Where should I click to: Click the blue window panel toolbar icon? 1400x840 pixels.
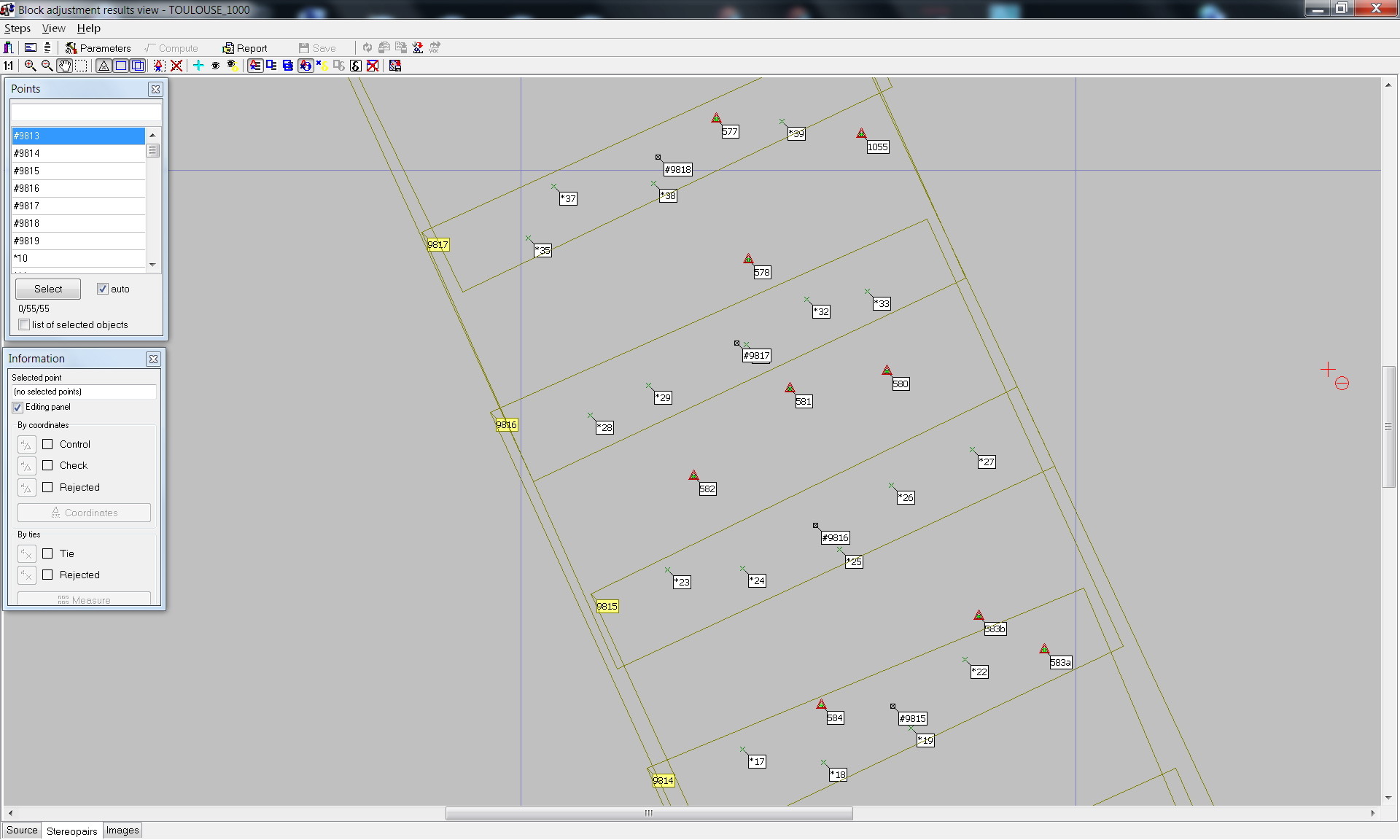(x=31, y=47)
